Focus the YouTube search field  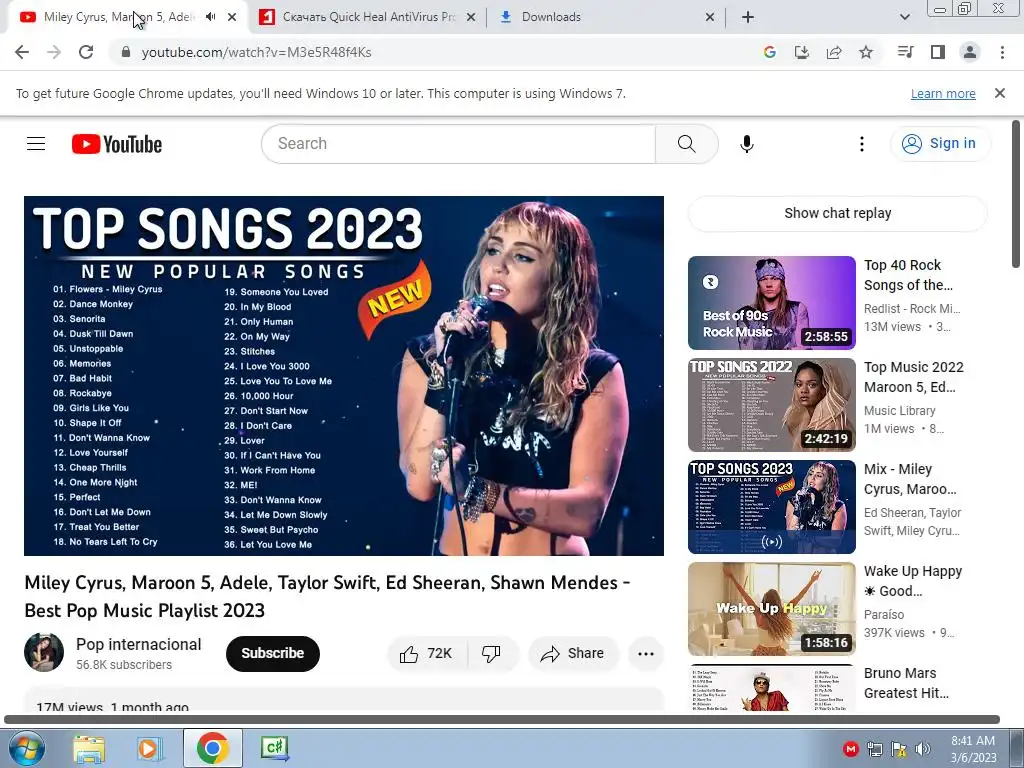(x=458, y=144)
